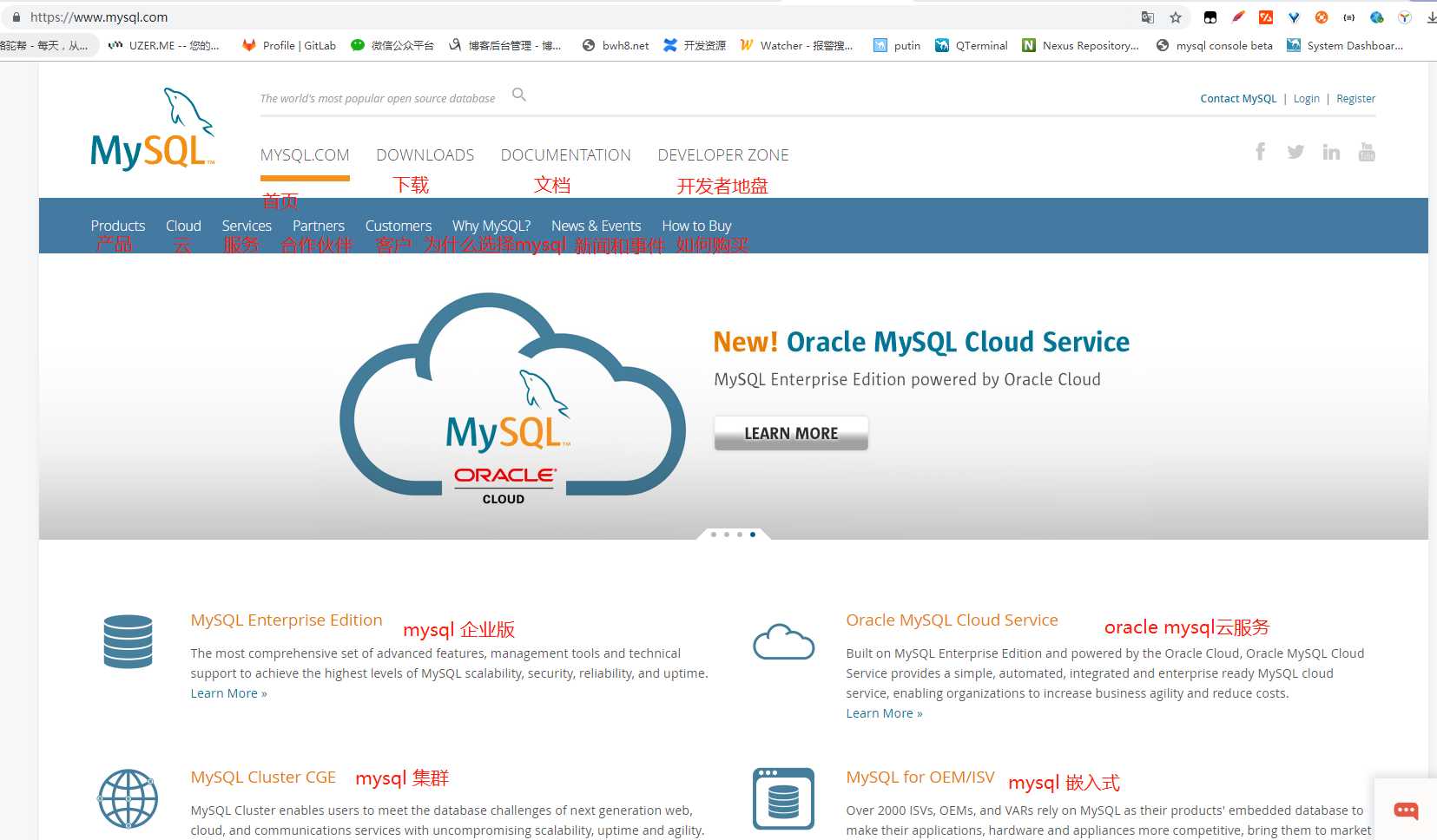The width and height of the screenshot is (1437, 840).
Task: Click the blue globe extension icon
Action: [1377, 17]
